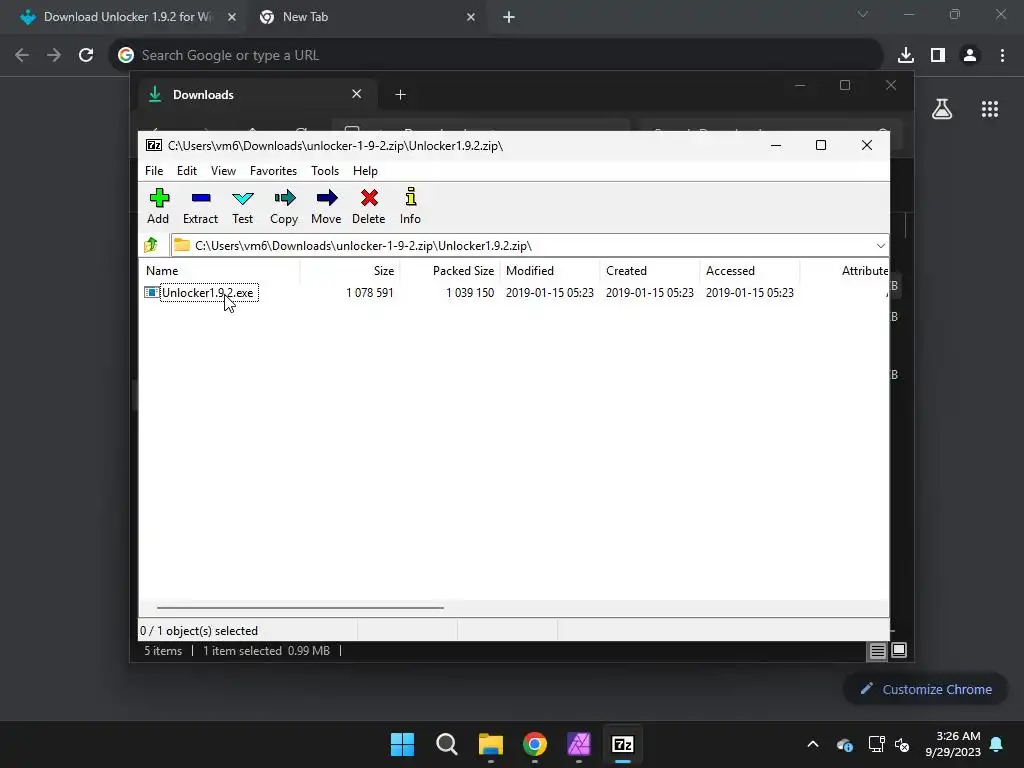Click the Move toolbar icon
This screenshot has width=1024, height=768.
[x=326, y=206]
